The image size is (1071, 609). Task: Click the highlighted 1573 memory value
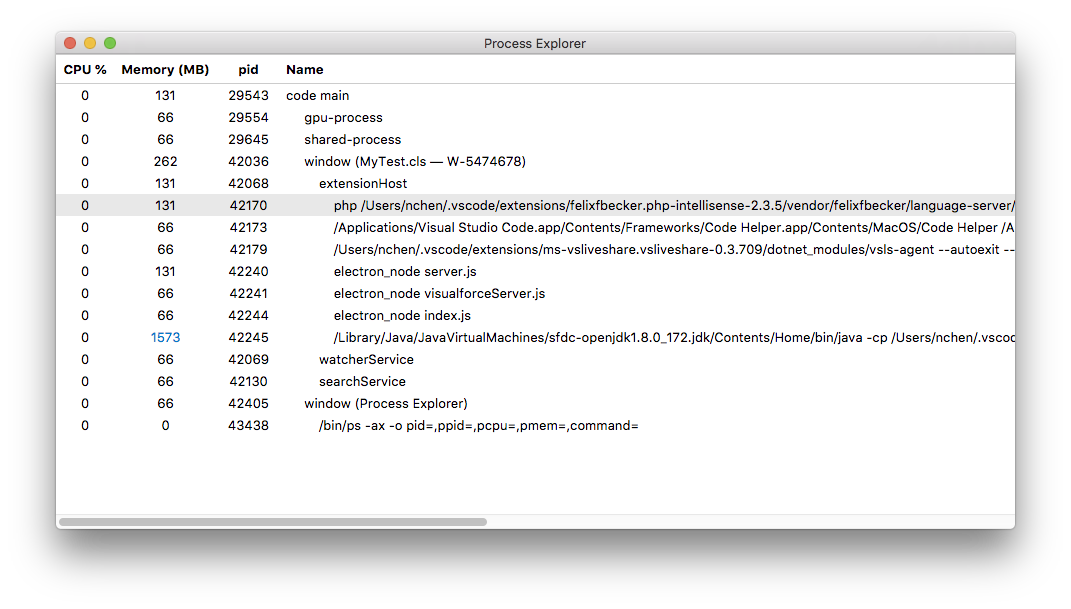pos(165,337)
